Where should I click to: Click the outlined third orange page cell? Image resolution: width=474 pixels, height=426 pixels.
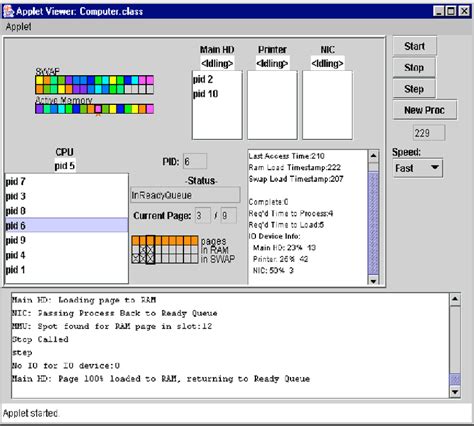pyautogui.click(x=150, y=241)
